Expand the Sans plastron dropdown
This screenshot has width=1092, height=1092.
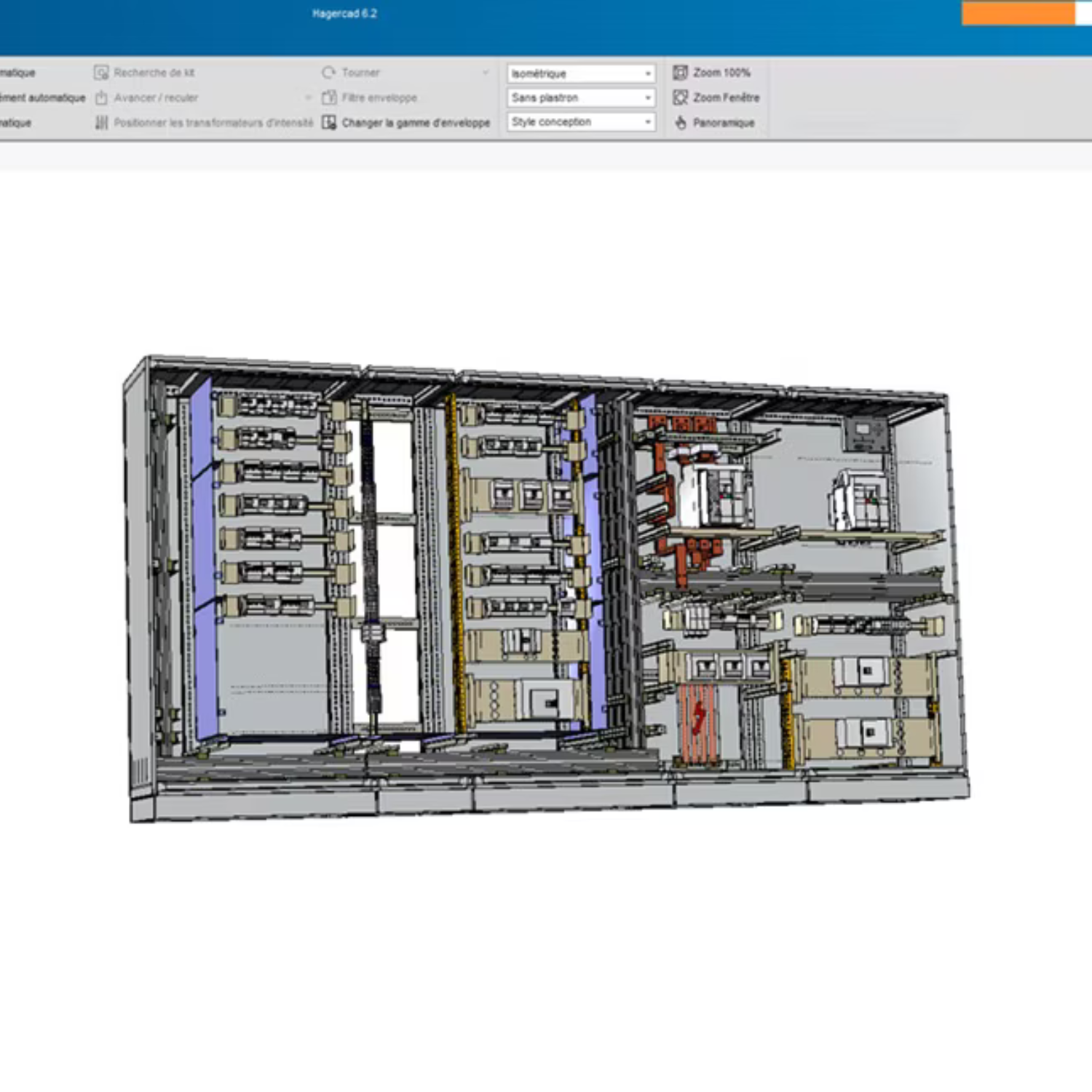[580, 98]
